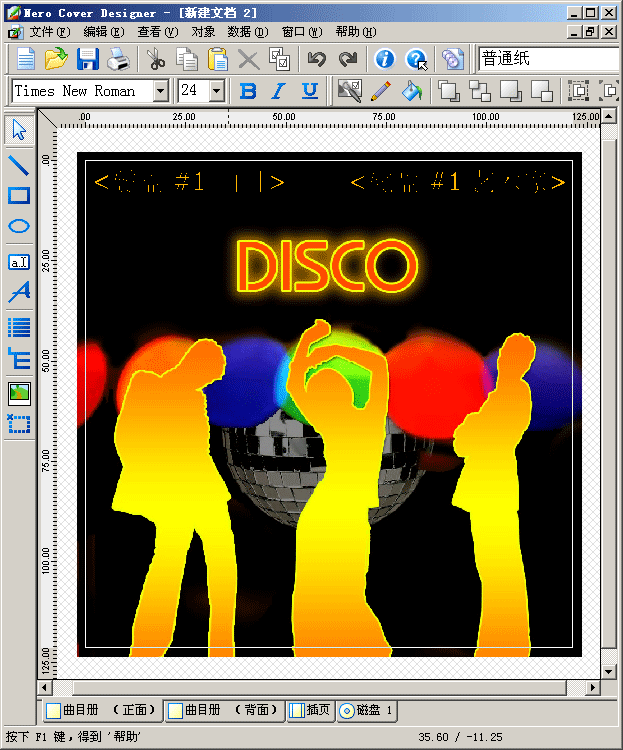Pick the Text box tool
Viewport: 623px width, 750px height.
click(x=19, y=262)
